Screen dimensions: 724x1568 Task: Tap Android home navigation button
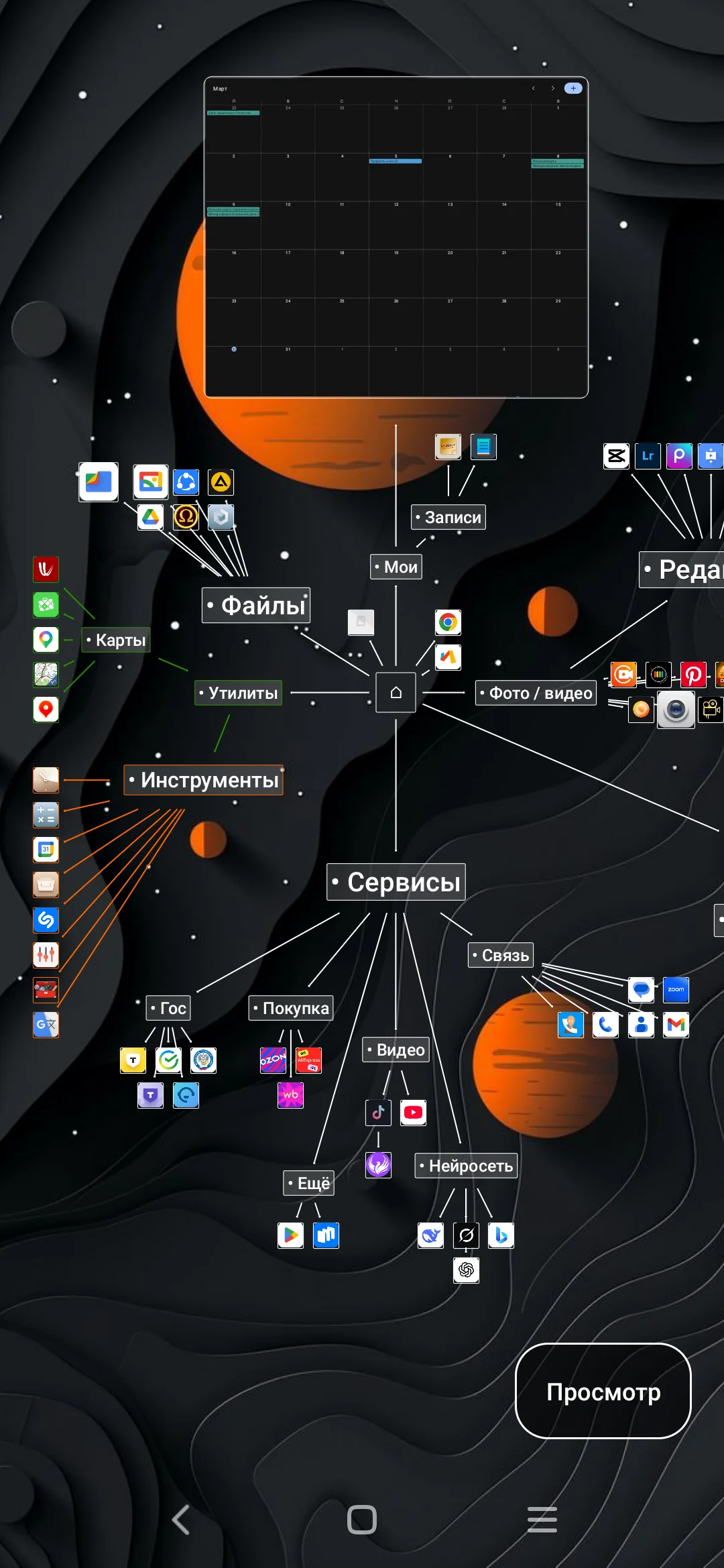362,1520
